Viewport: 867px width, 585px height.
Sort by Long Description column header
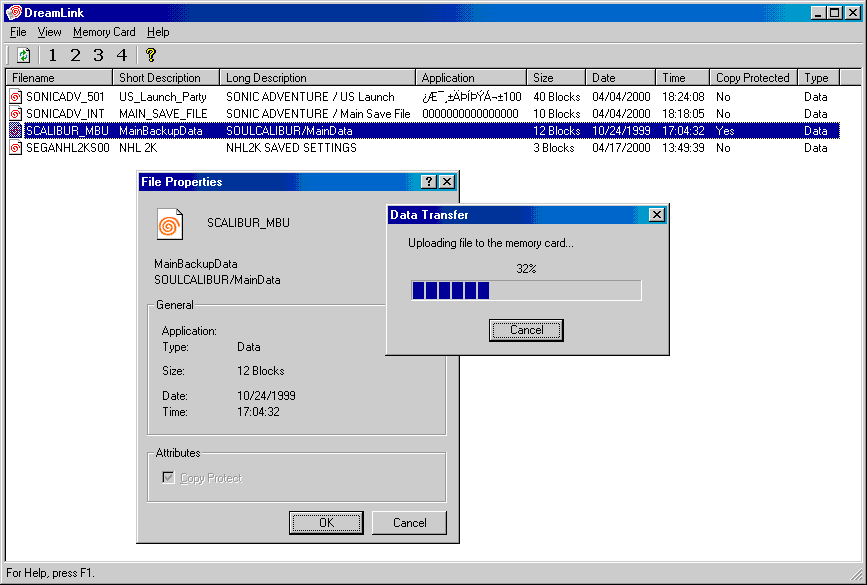point(317,77)
